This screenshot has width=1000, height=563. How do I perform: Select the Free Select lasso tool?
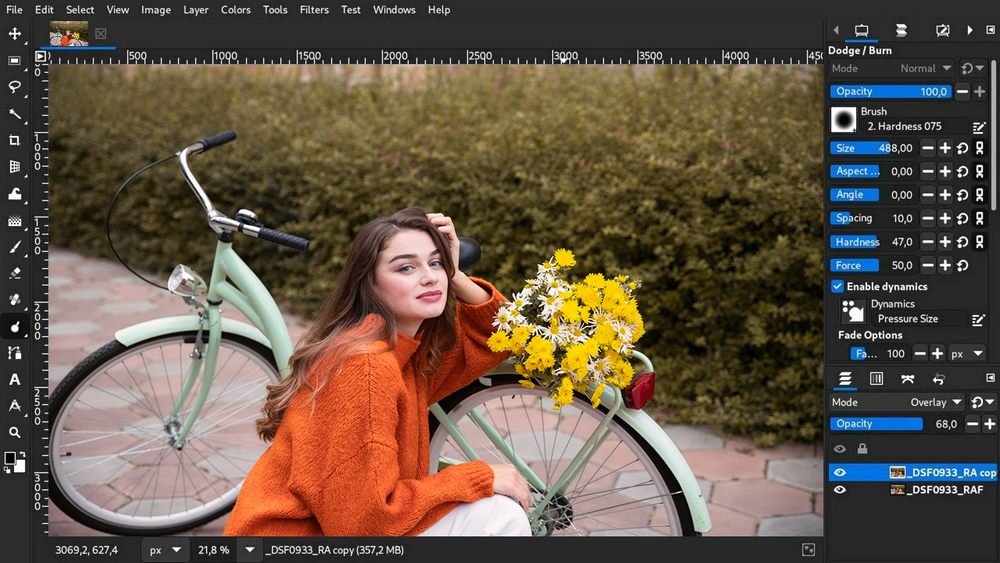coord(15,87)
